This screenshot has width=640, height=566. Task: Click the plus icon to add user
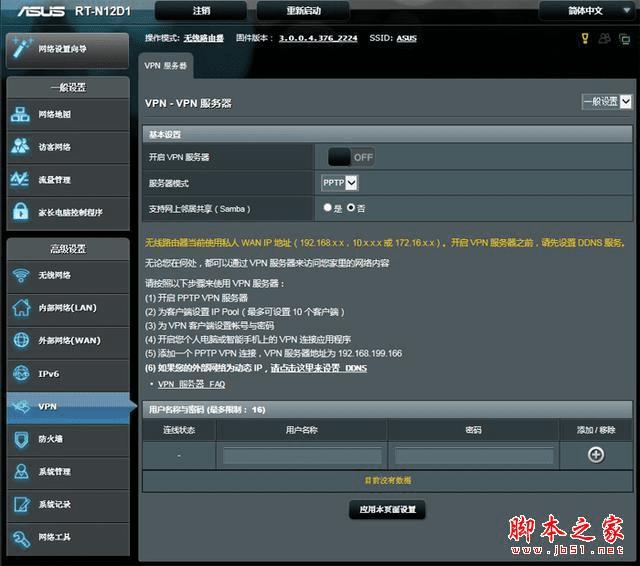(596, 455)
